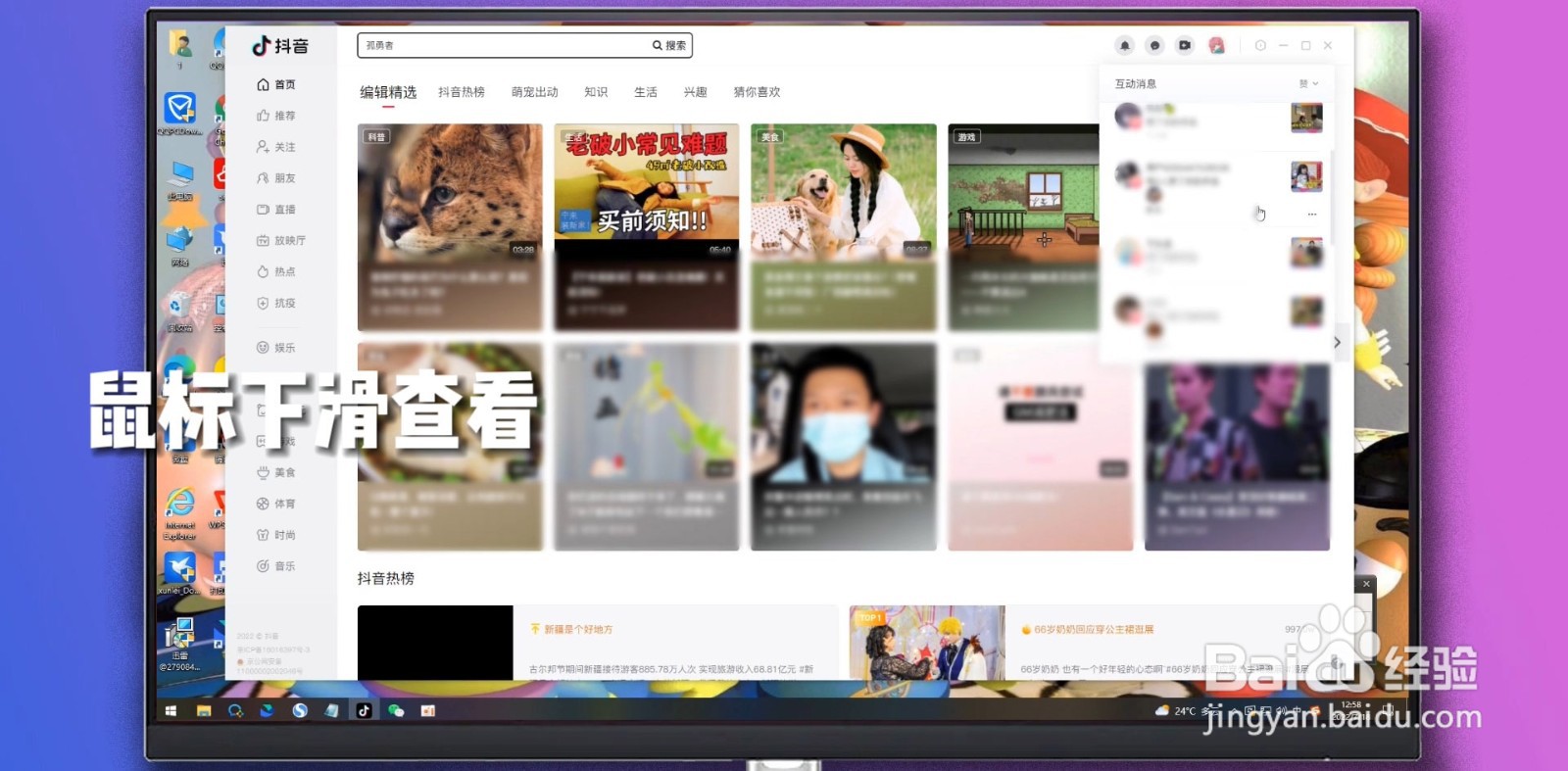Click the Douyin logo at top left
The height and width of the screenshot is (771, 1568).
[x=280, y=46]
